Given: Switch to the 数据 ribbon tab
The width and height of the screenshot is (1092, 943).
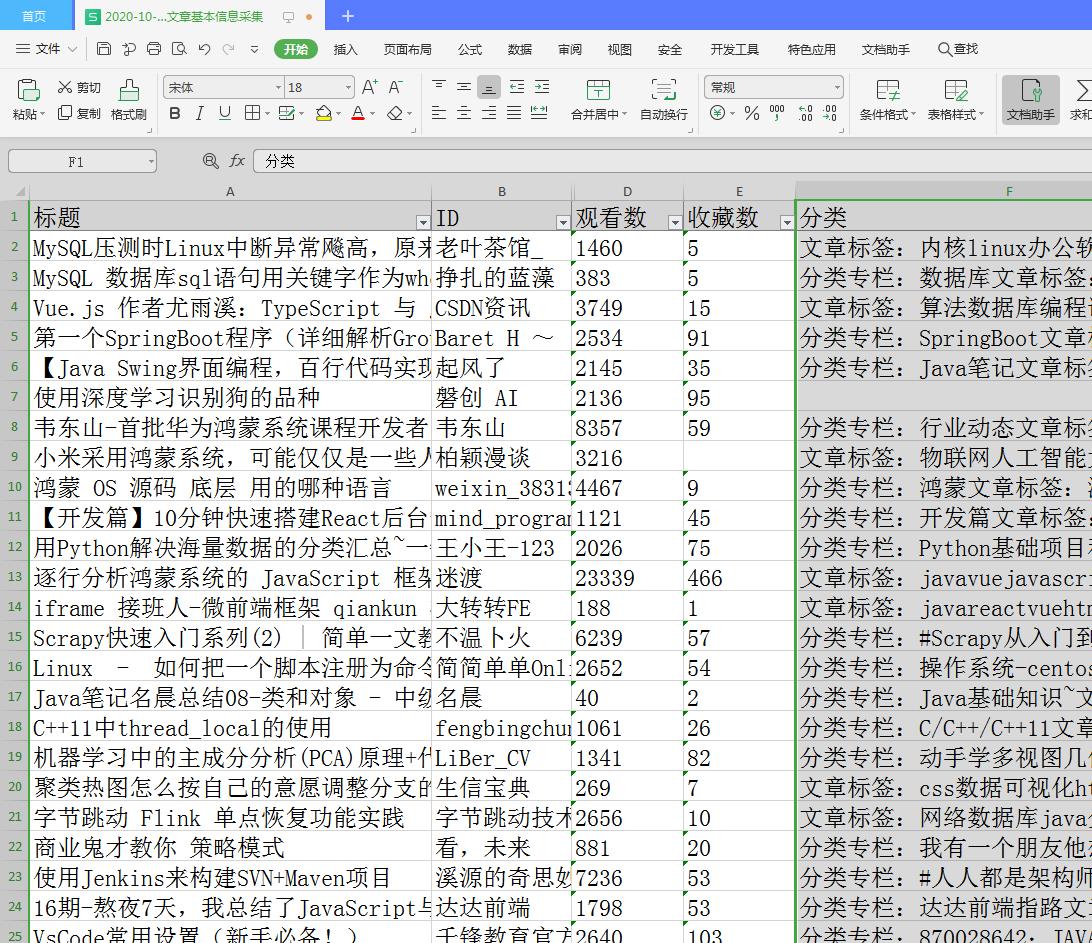Looking at the screenshot, I should pyautogui.click(x=519, y=49).
